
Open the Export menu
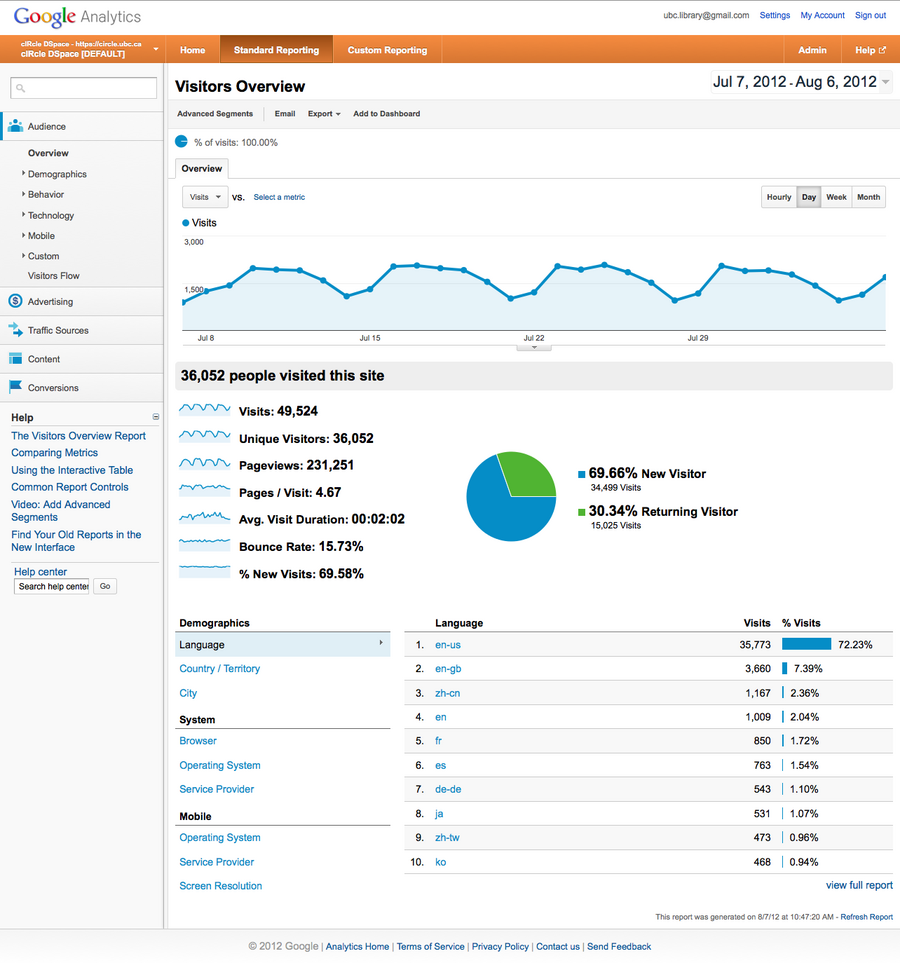[x=324, y=114]
